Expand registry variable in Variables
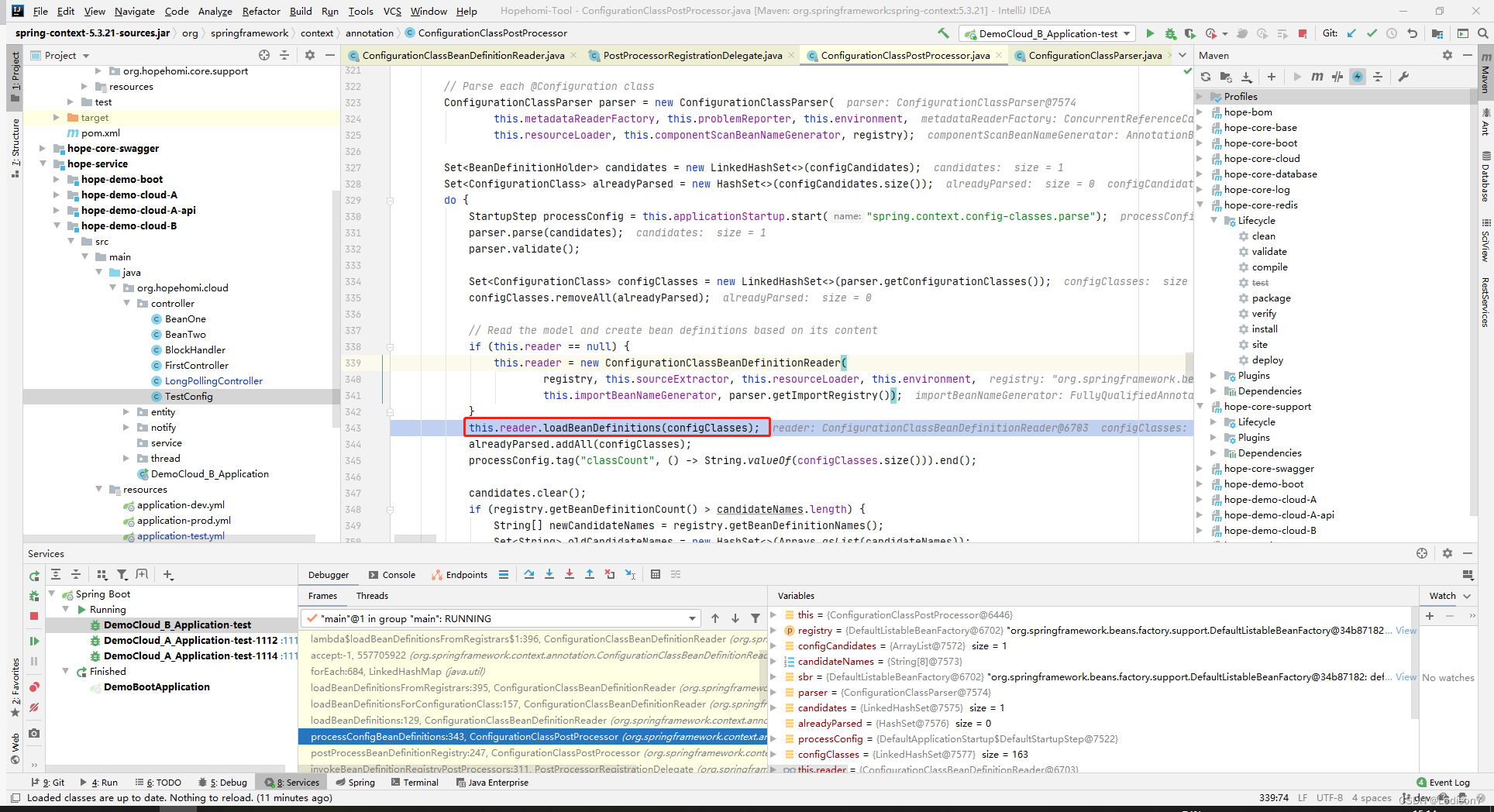The image size is (1494, 812). (773, 631)
